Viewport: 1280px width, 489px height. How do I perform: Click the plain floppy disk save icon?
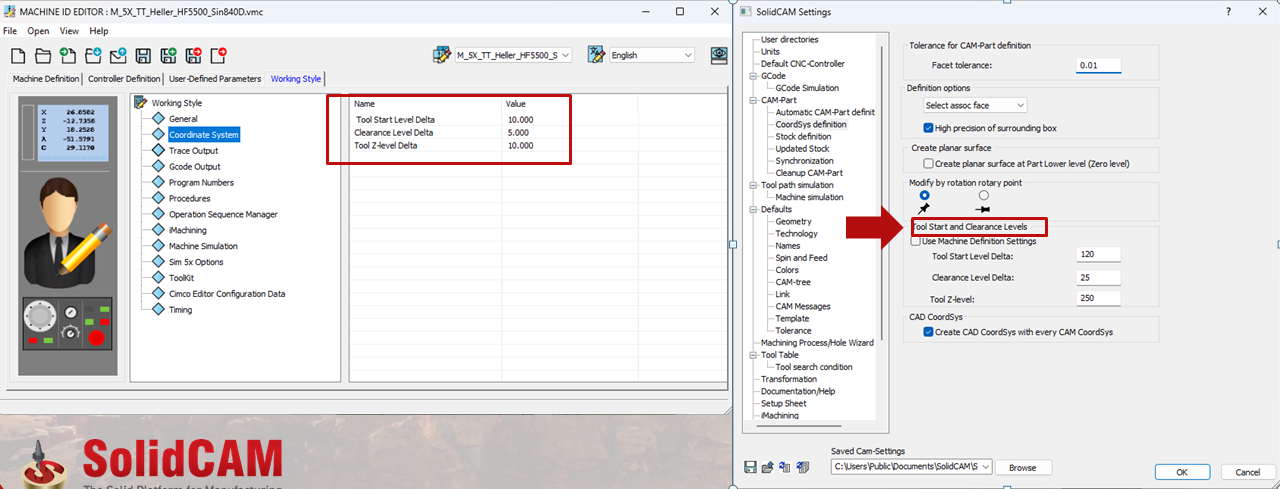[x=143, y=56]
